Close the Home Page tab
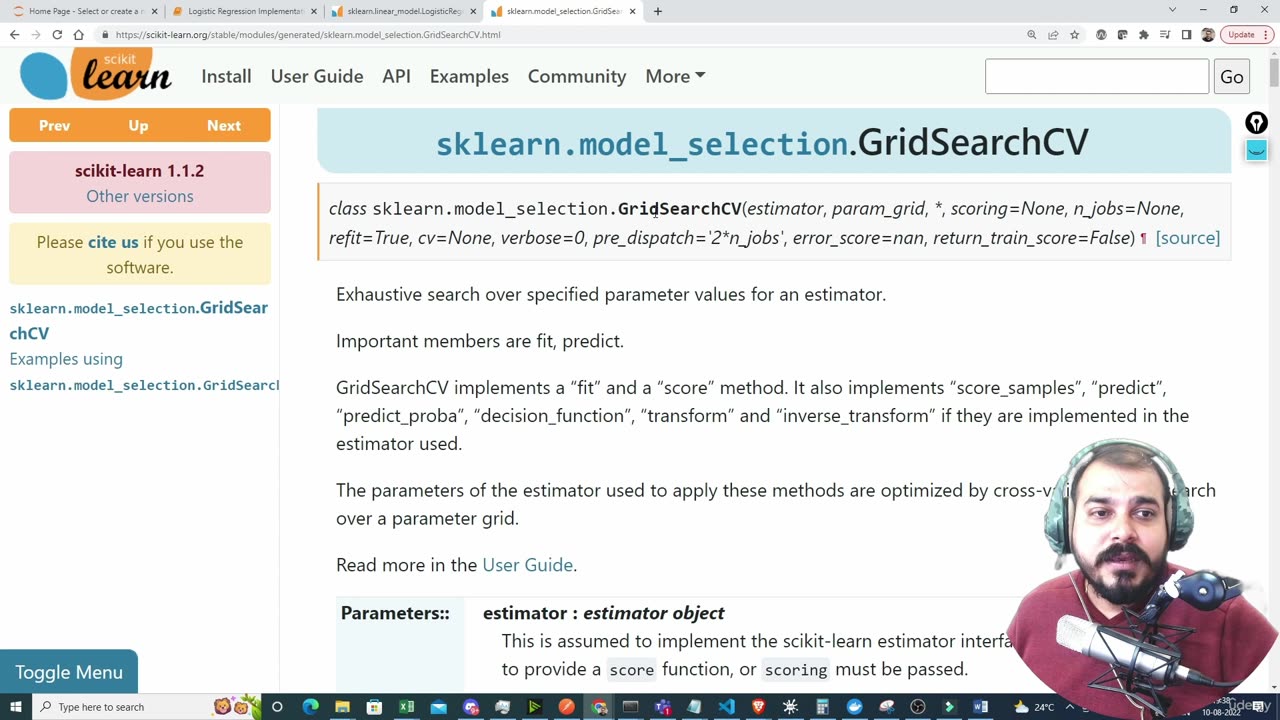The width and height of the screenshot is (1280, 720). pyautogui.click(x=154, y=11)
